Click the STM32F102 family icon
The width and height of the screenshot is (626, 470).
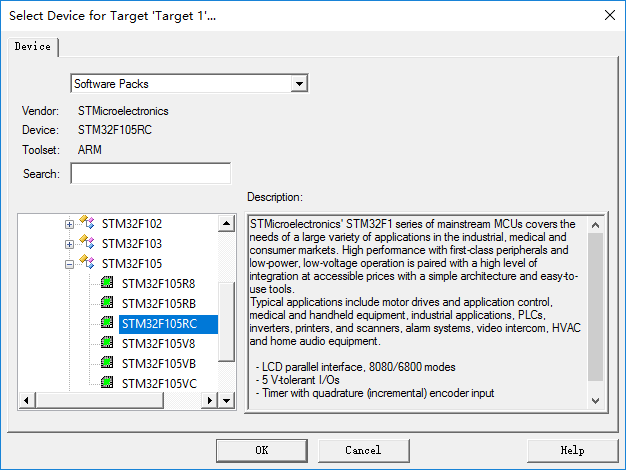[x=87, y=222]
